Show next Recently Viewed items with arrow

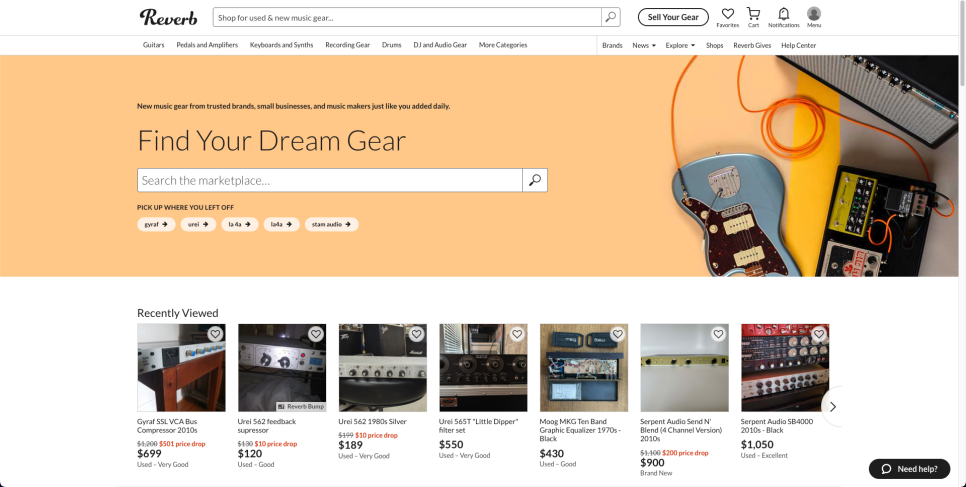pyautogui.click(x=832, y=407)
